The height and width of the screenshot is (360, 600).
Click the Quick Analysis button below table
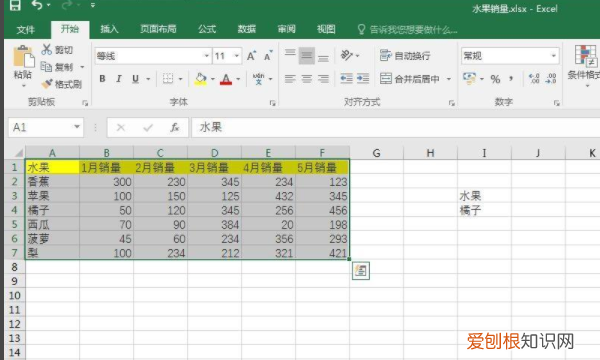(x=361, y=271)
